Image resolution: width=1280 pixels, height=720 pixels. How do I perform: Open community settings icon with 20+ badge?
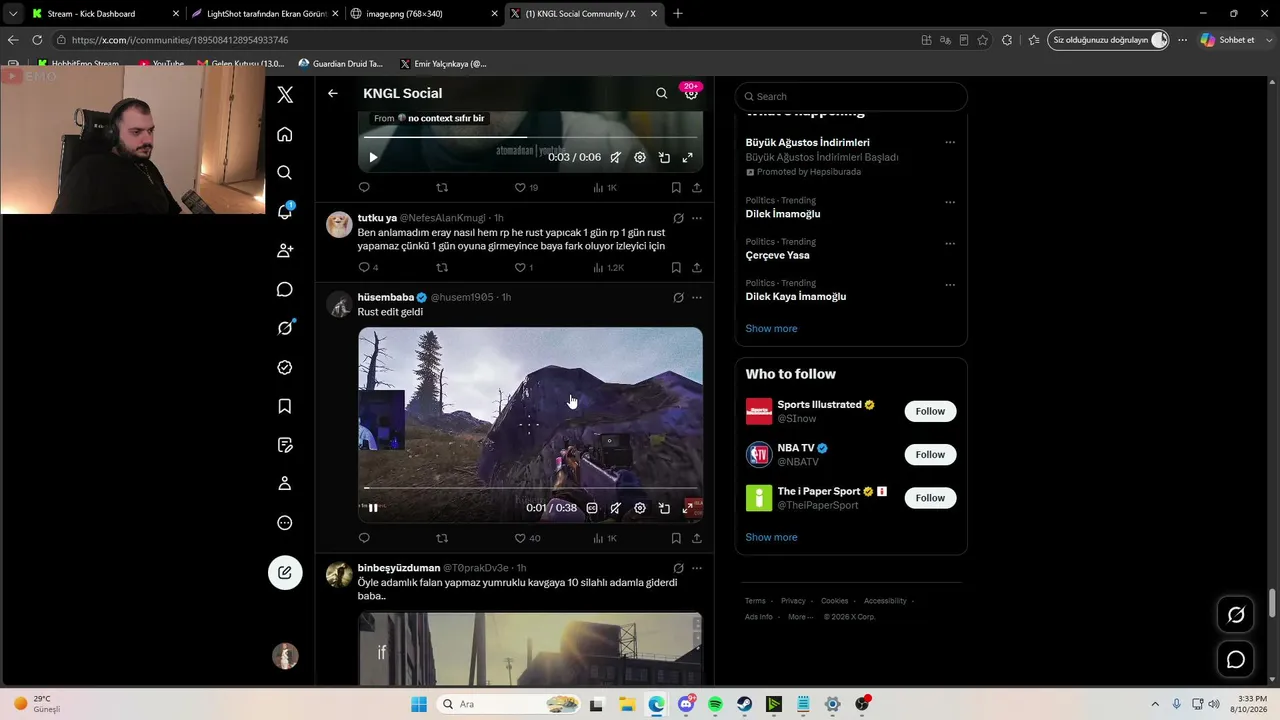coord(690,92)
